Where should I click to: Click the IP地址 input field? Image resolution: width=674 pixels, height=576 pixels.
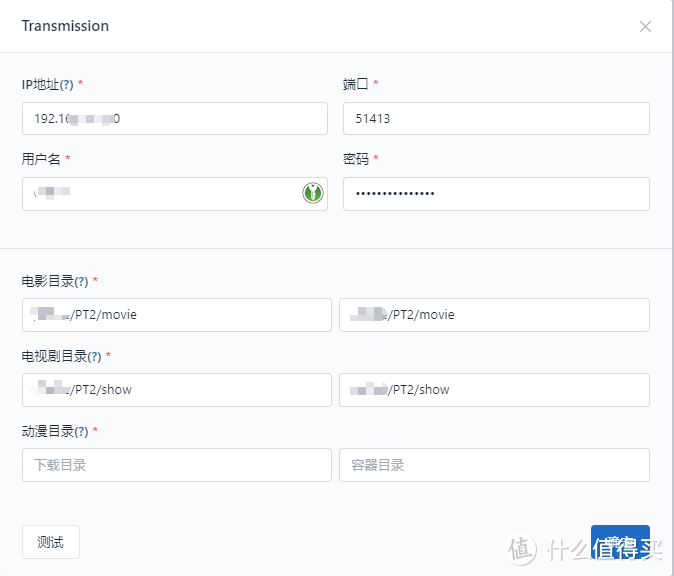[175, 119]
